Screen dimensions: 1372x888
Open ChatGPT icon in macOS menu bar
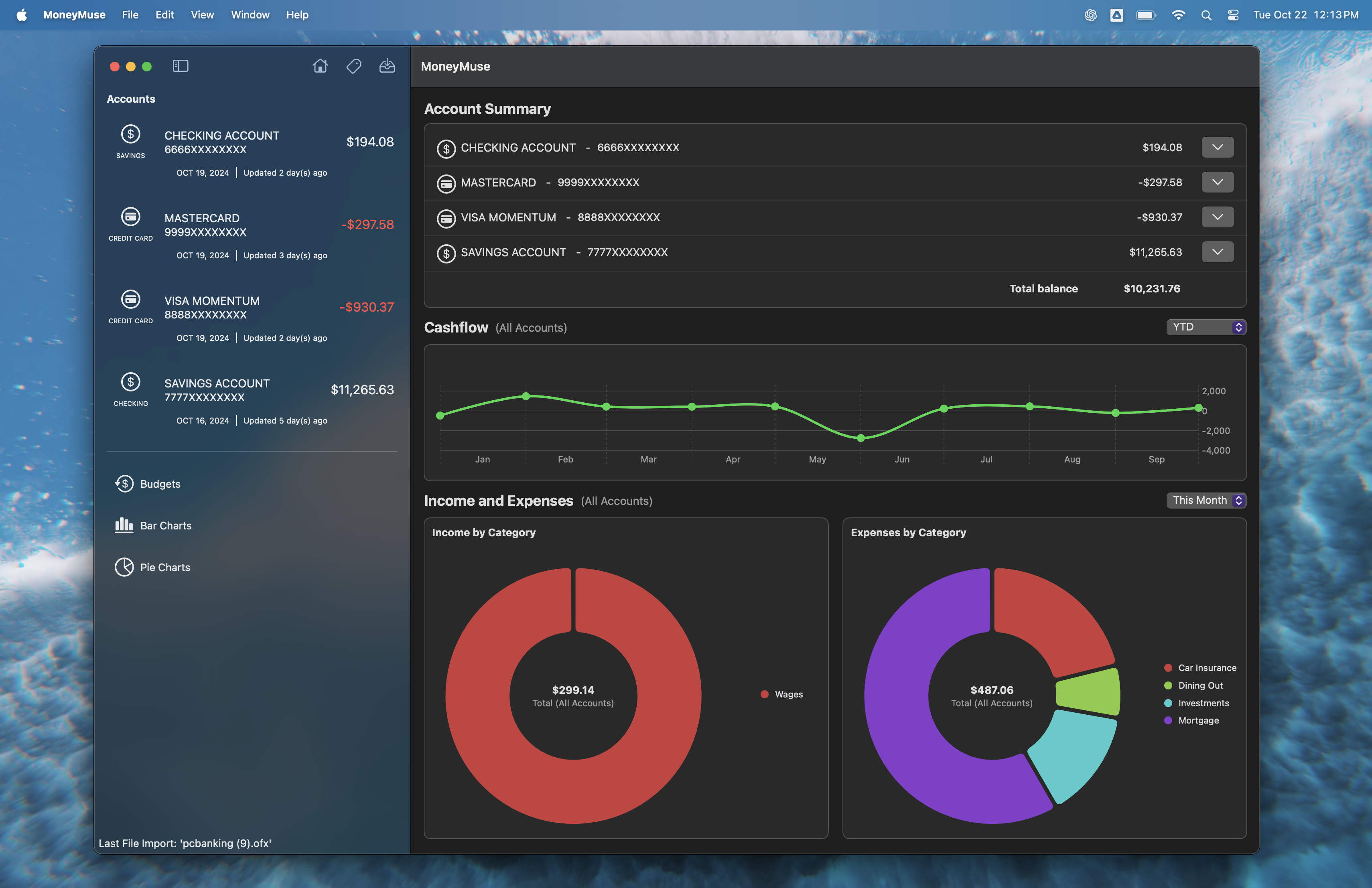[1090, 15]
